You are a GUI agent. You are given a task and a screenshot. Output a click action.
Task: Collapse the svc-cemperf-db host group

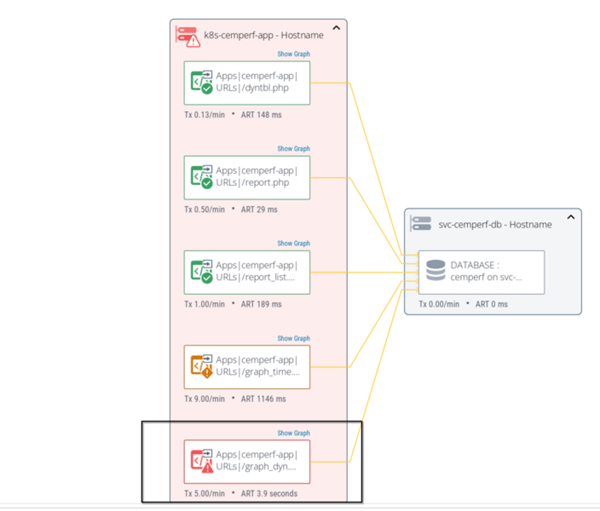click(570, 217)
